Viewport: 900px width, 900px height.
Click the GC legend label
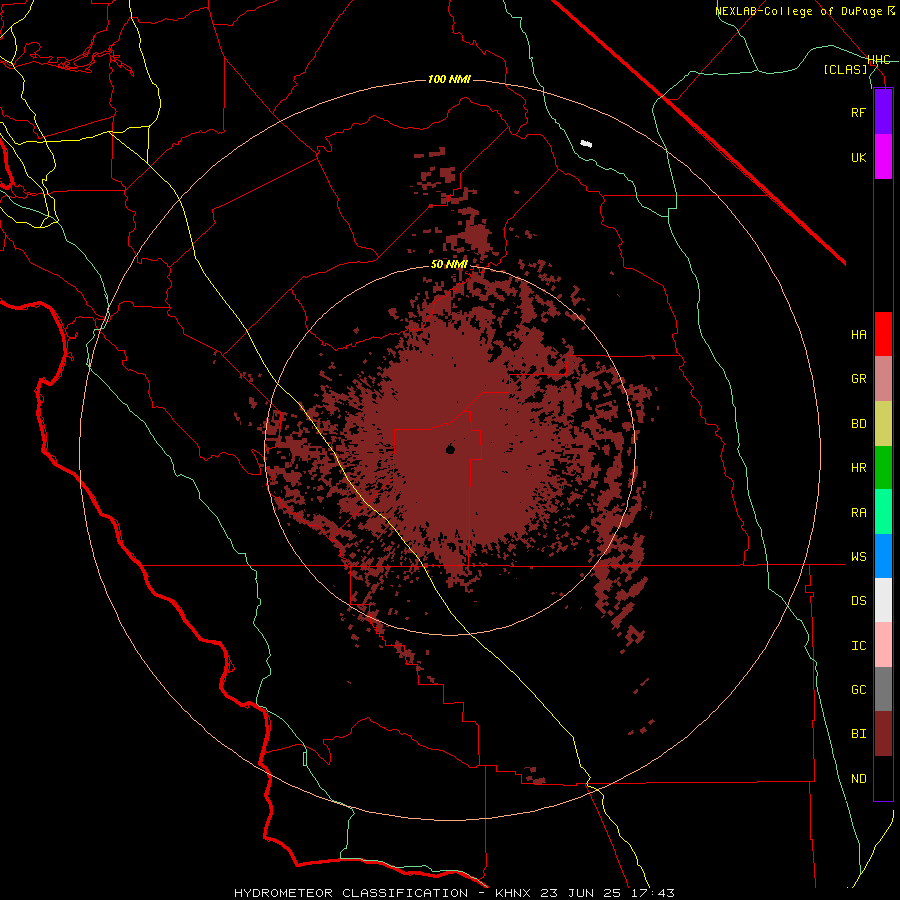[858, 690]
